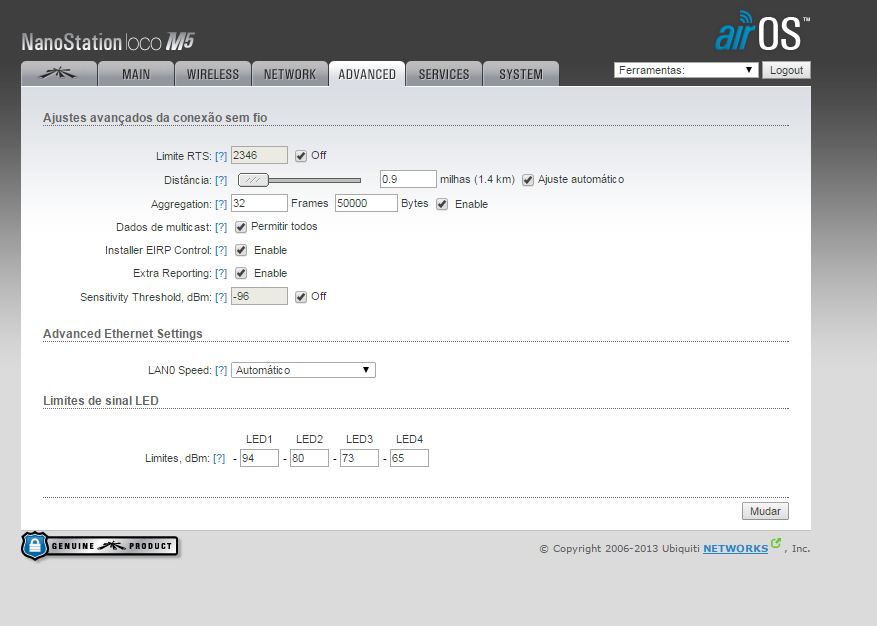Open the Ferramentas dropdown
The image size is (877, 626).
pos(686,70)
